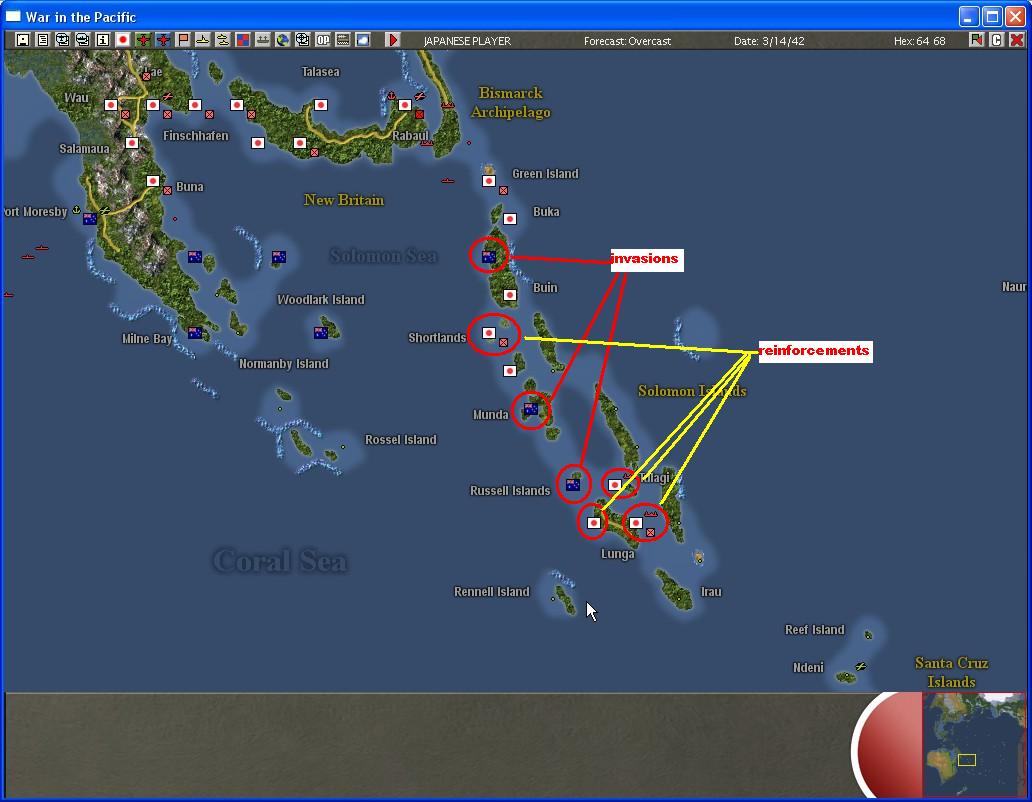
Task: Click the 'Finschhafen' map label
Action: 195,136
